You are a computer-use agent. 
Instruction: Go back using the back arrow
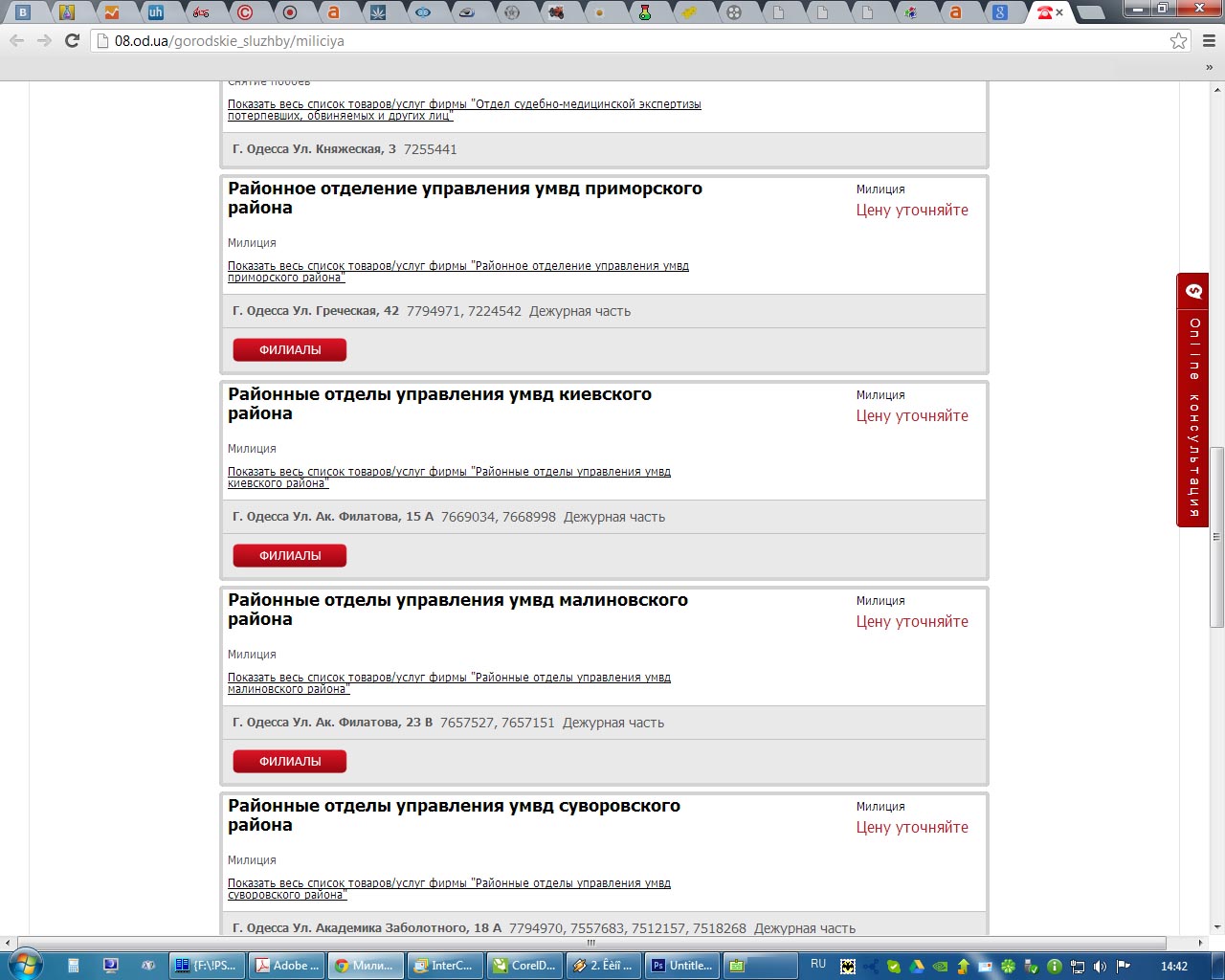(17, 41)
